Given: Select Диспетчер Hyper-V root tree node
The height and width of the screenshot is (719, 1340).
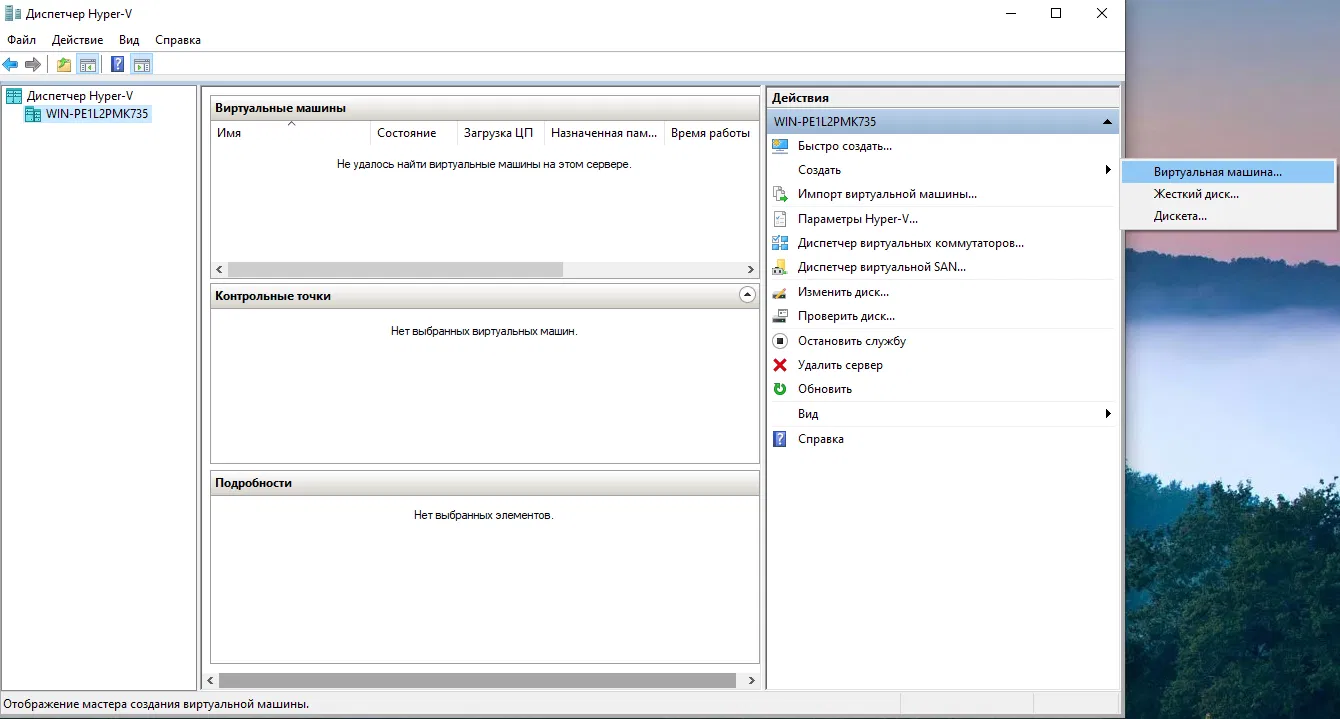Looking at the screenshot, I should click(x=80, y=96).
